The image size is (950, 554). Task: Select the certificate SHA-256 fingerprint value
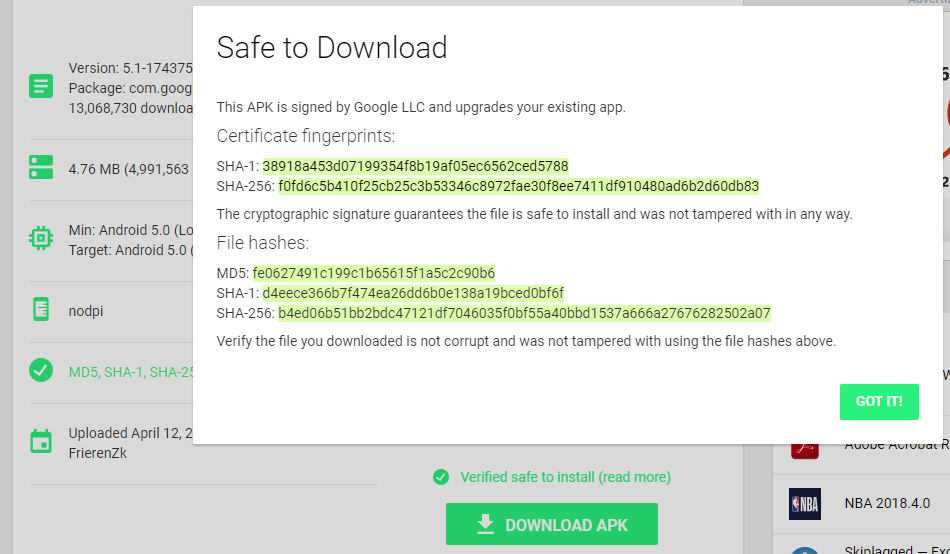point(519,186)
